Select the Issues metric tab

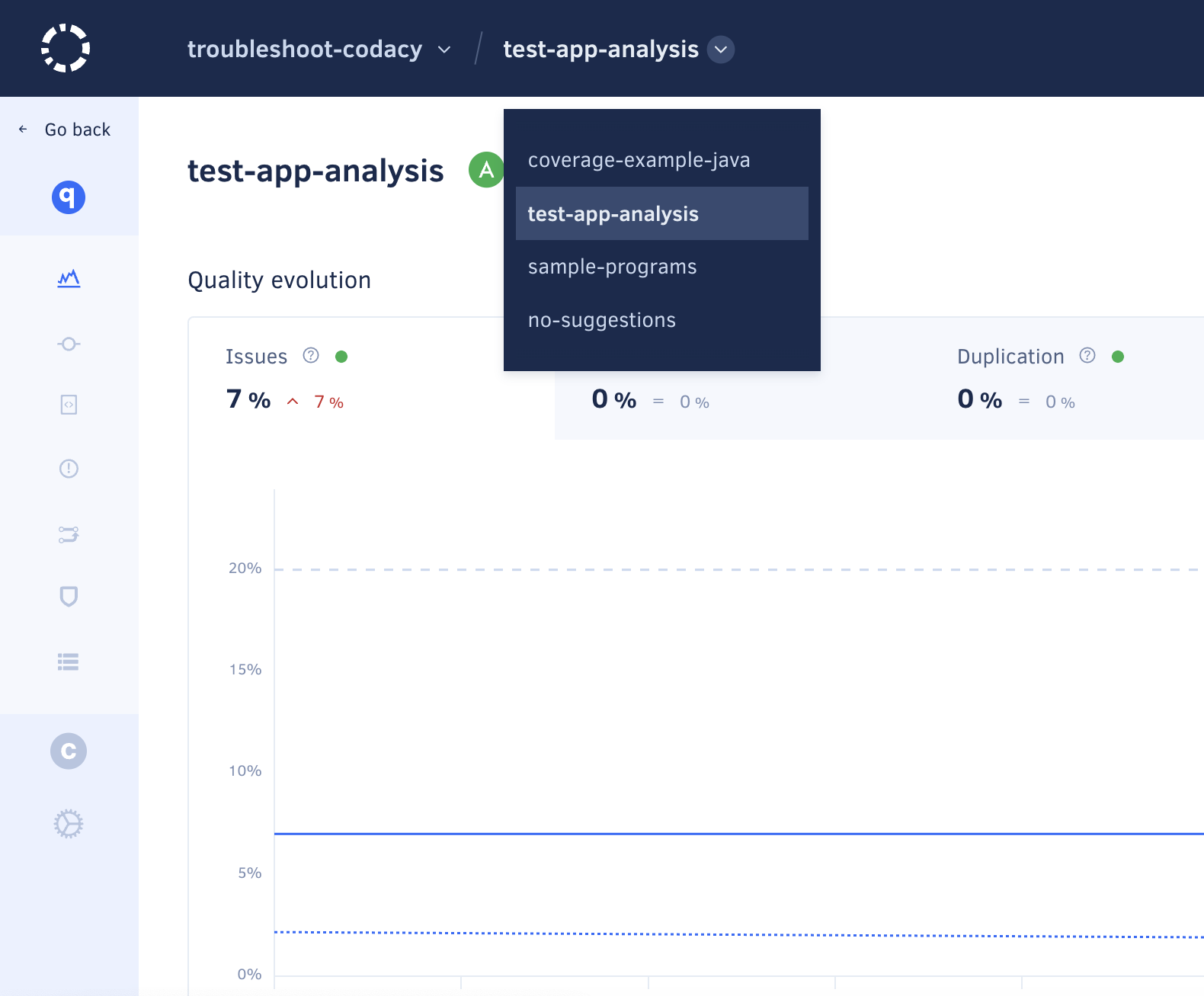click(x=372, y=379)
